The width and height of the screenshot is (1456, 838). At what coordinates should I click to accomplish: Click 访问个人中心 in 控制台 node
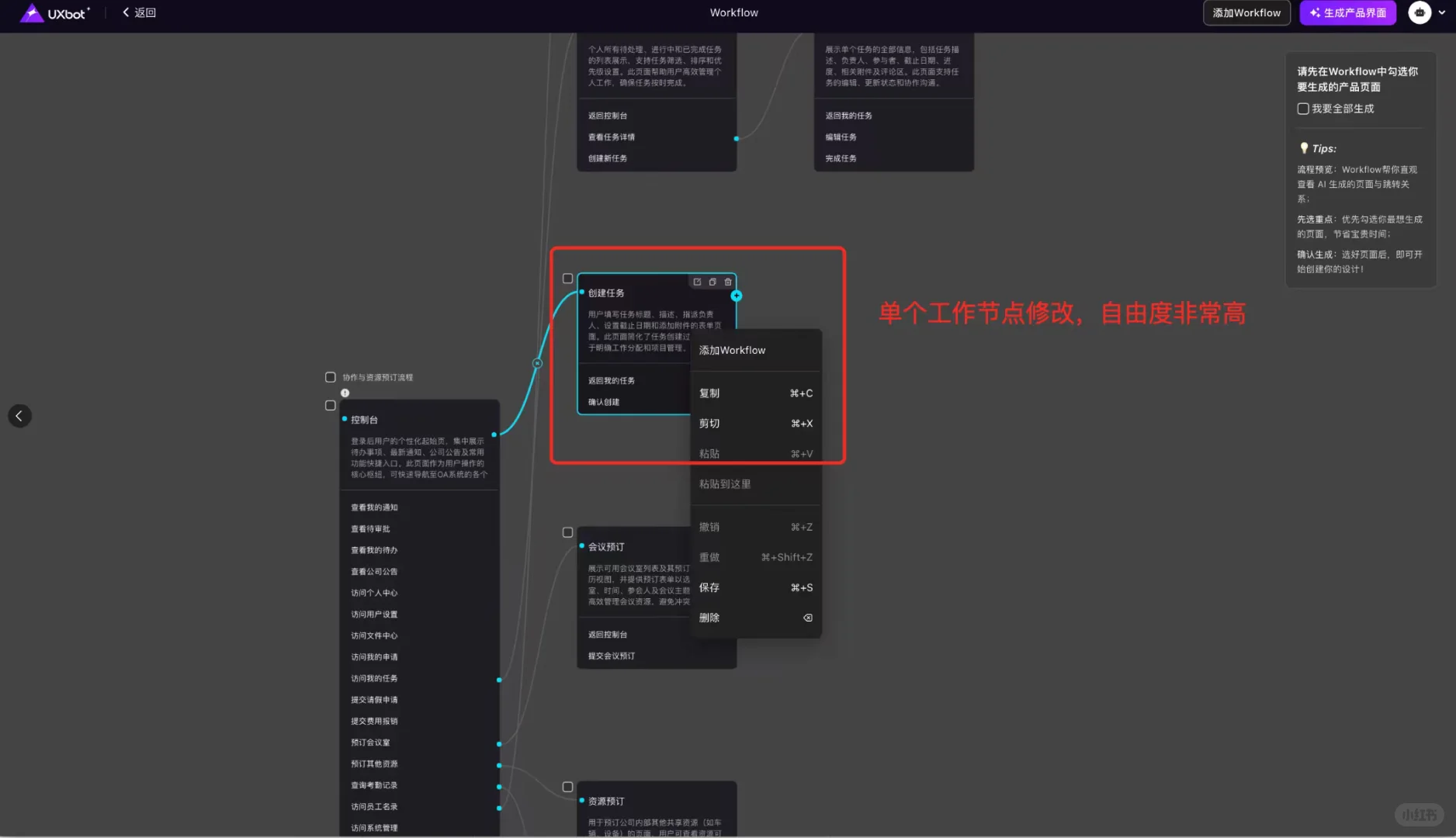coord(374,593)
